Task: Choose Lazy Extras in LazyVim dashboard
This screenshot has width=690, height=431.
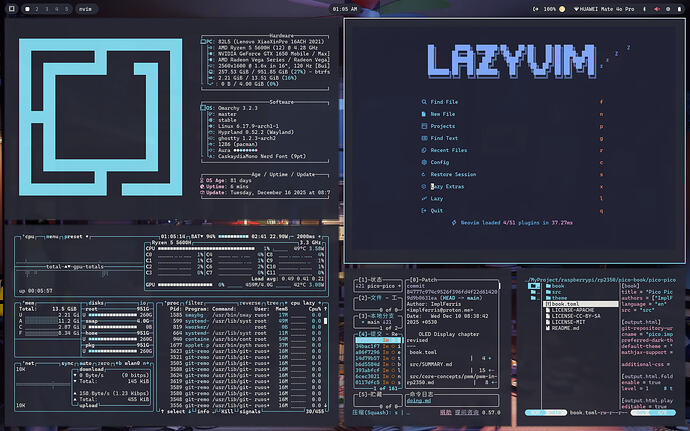Action: (x=447, y=186)
